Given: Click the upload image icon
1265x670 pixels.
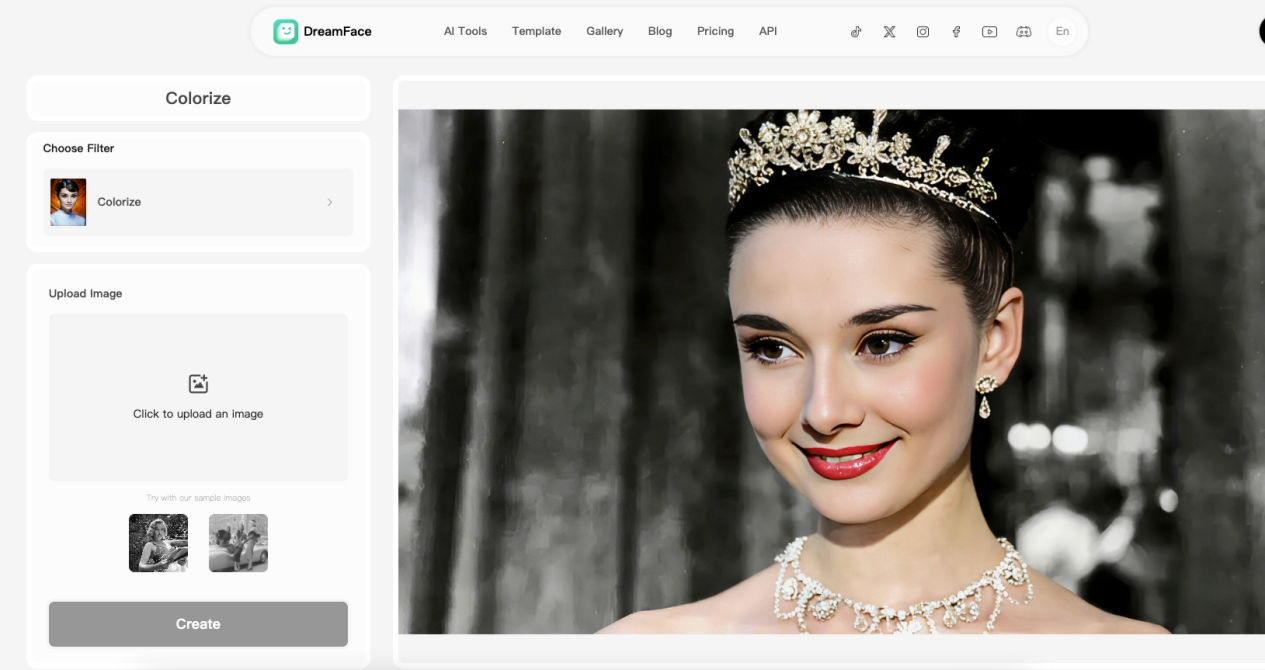Looking at the screenshot, I should [x=197, y=383].
